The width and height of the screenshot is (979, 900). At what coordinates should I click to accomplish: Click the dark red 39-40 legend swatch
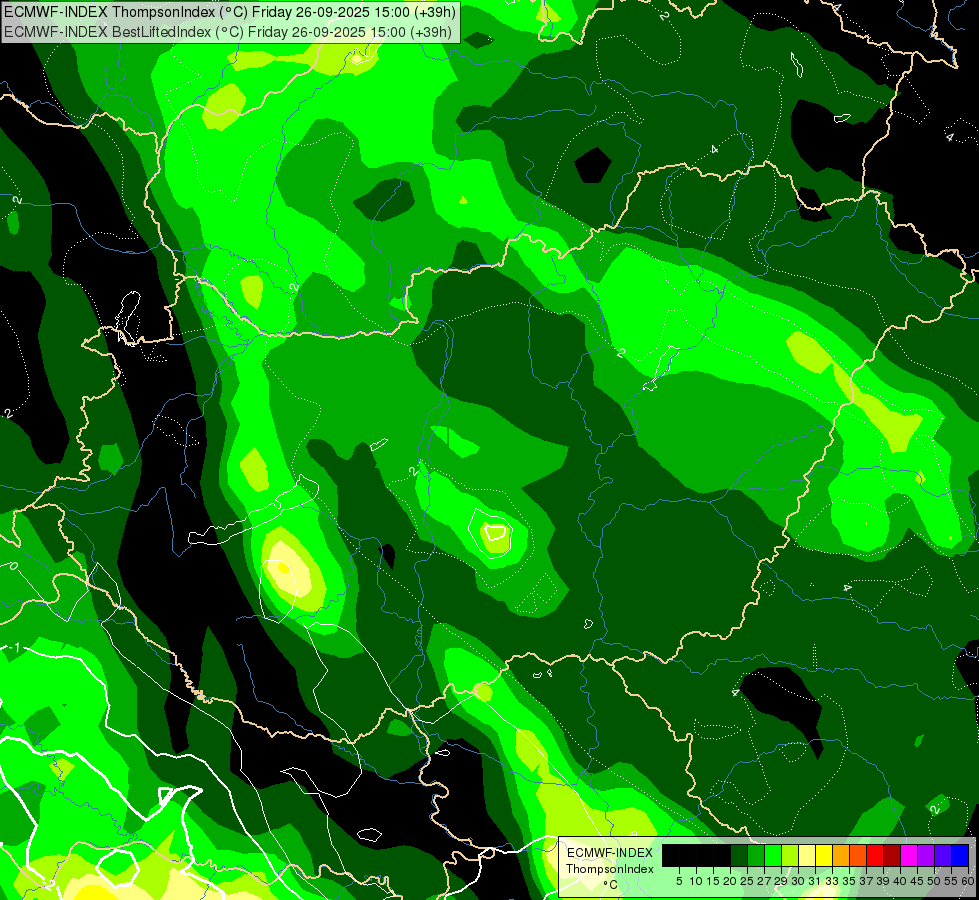click(892, 855)
